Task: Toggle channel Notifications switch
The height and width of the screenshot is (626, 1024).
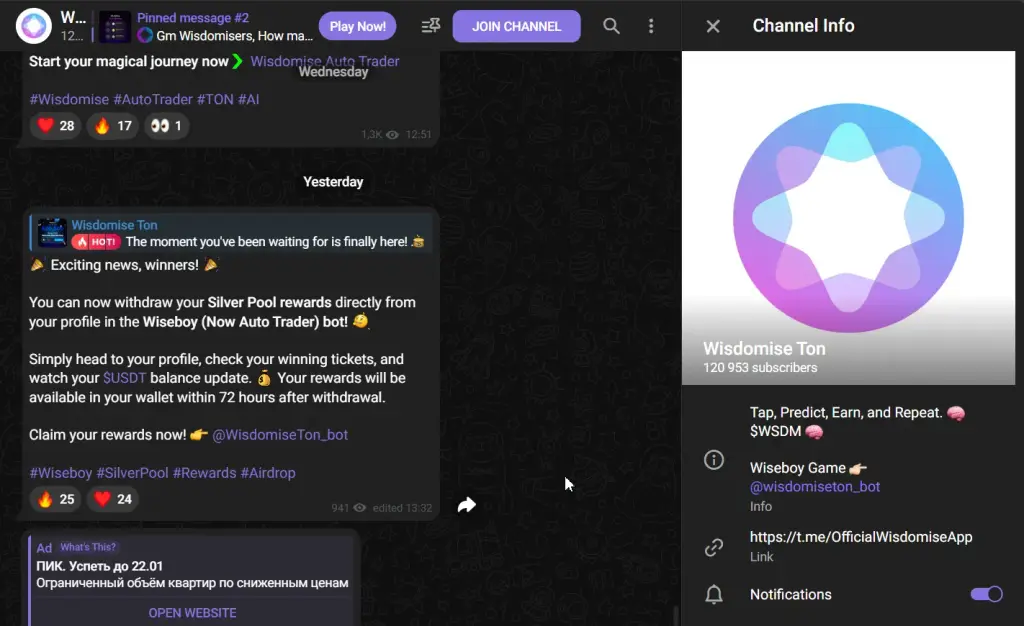Action: click(x=986, y=594)
